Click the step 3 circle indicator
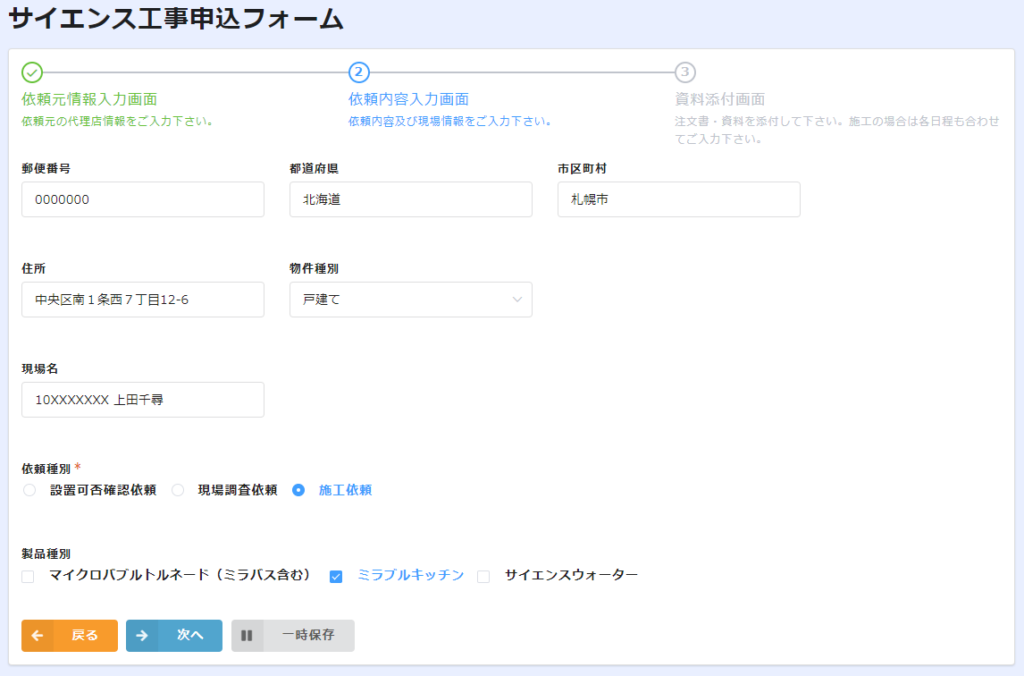1024x676 pixels. point(685,72)
